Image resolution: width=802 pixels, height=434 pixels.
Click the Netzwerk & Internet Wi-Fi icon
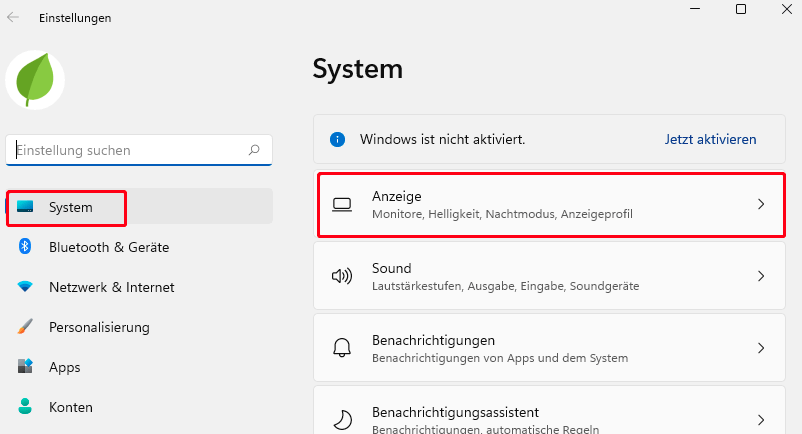[x=26, y=287]
